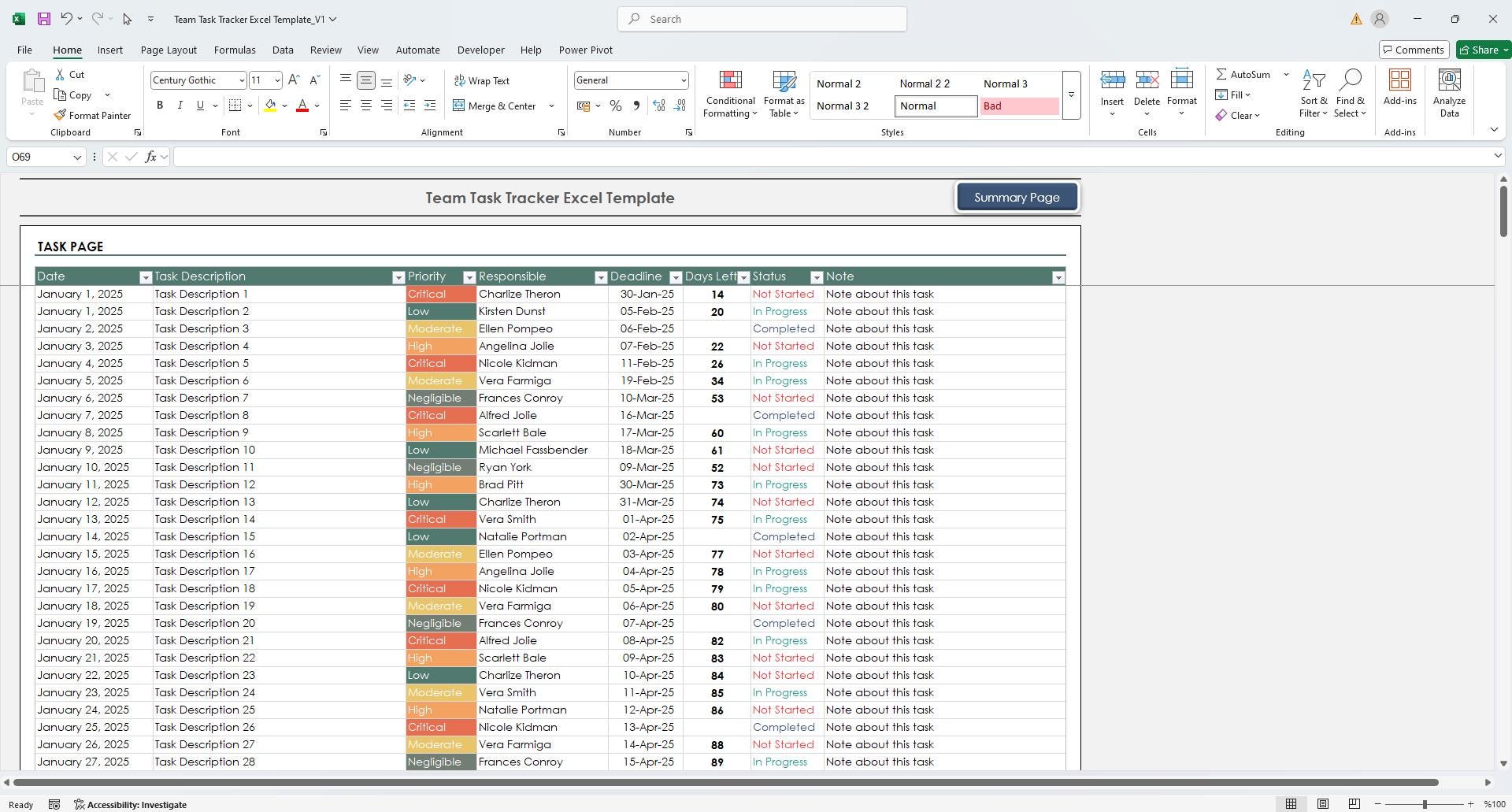Click inside the Search box
Viewport: 1512px width, 812px height.
[x=761, y=18]
